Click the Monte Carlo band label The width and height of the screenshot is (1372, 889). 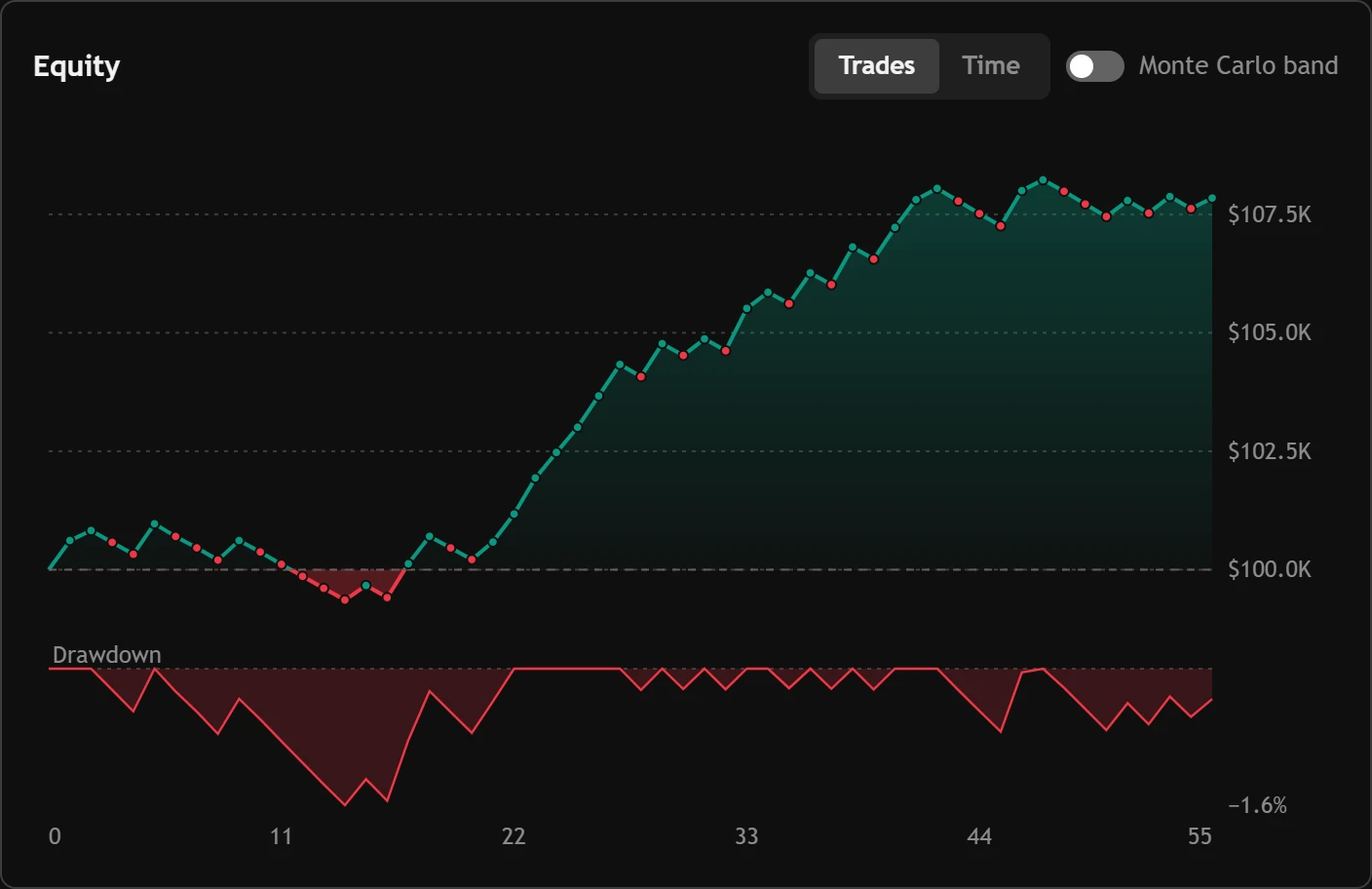click(1238, 65)
